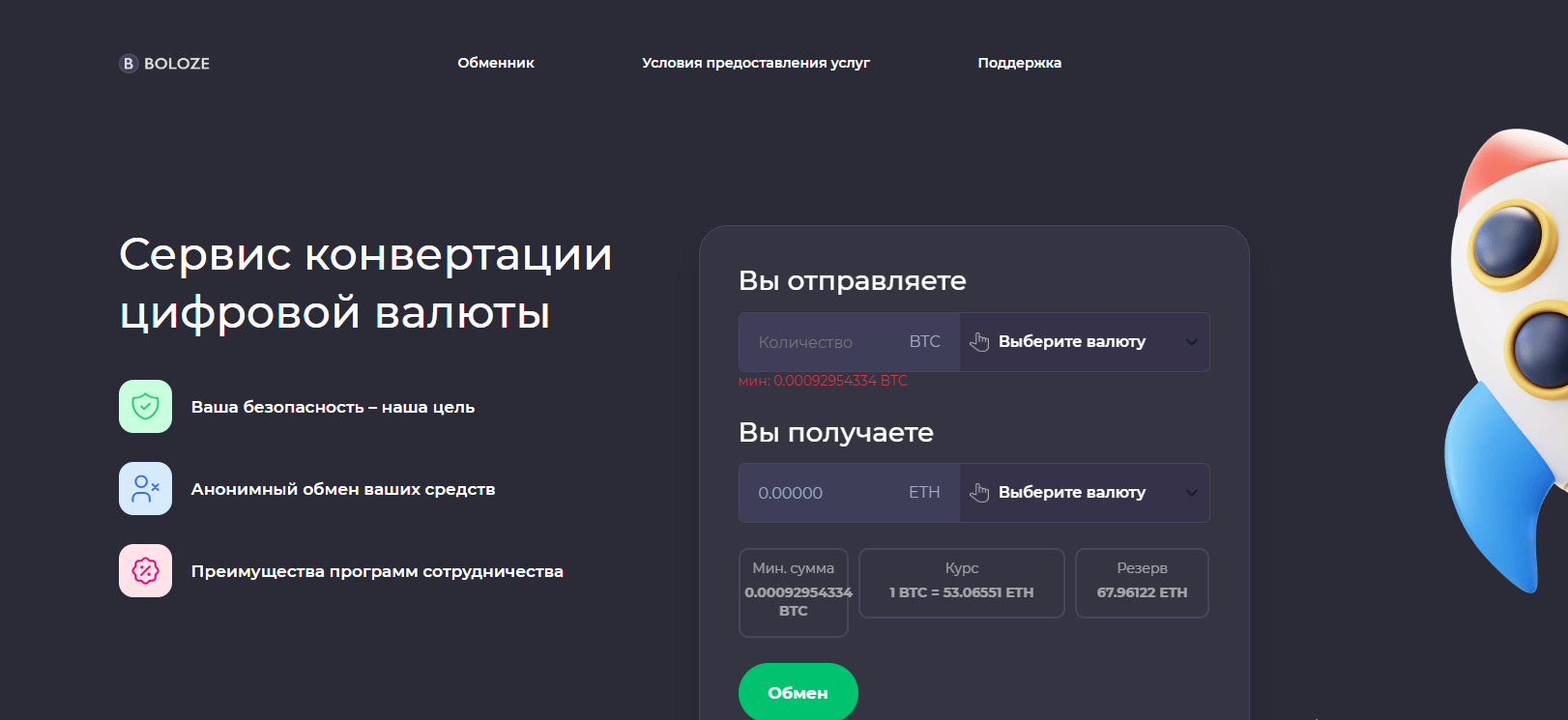Open "Выберите валюту" under "Вы отправляете"
This screenshot has width=1568, height=720.
pos(1071,342)
